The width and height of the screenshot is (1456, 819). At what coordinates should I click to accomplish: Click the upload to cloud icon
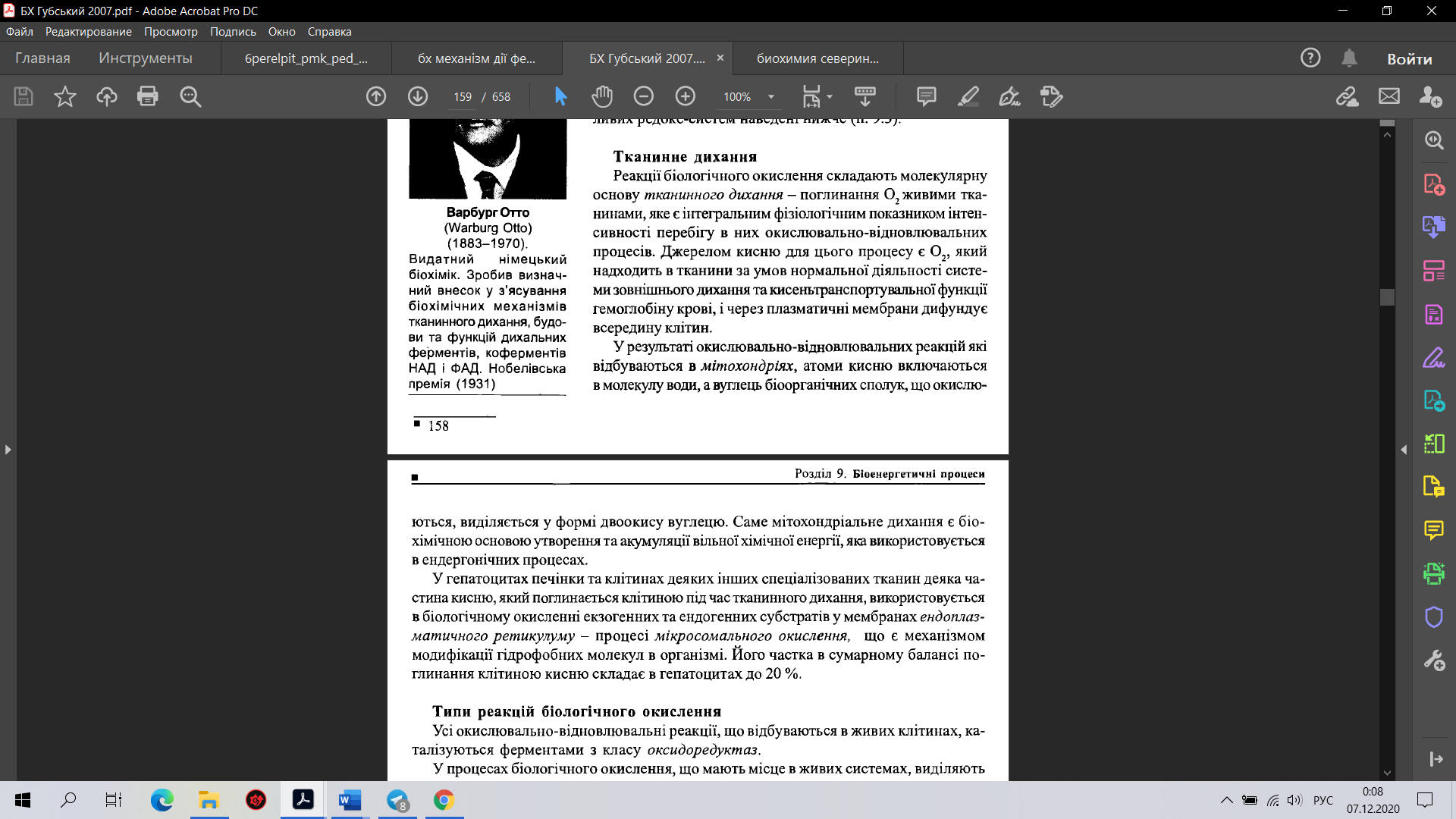coord(107,96)
